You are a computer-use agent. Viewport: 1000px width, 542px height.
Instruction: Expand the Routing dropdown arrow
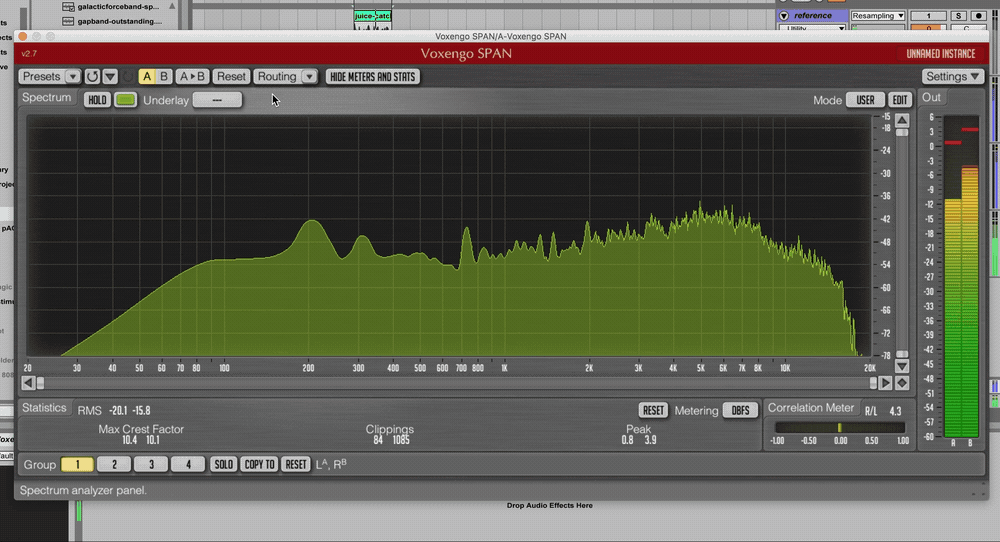tap(309, 77)
